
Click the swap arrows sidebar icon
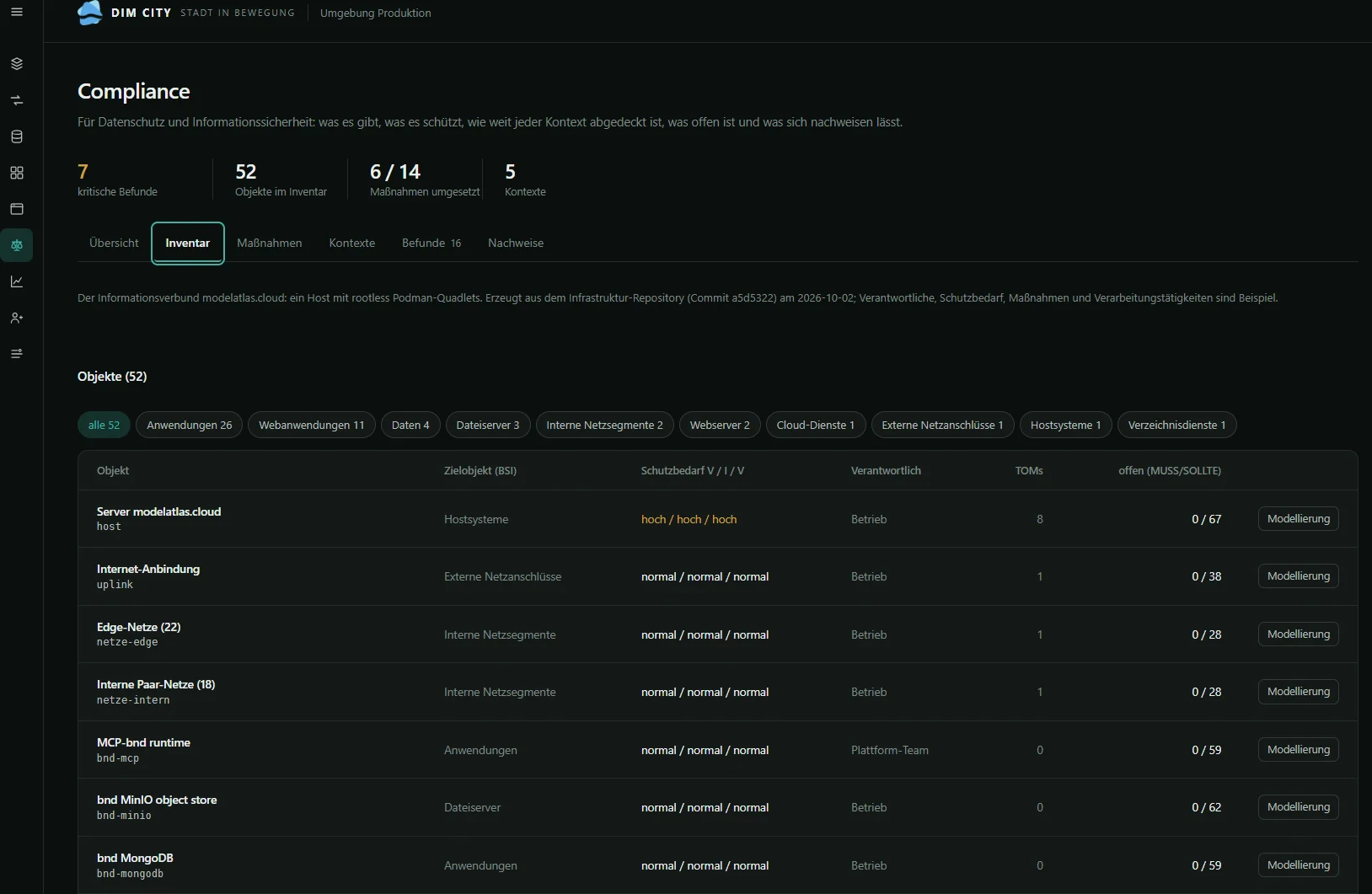16,100
